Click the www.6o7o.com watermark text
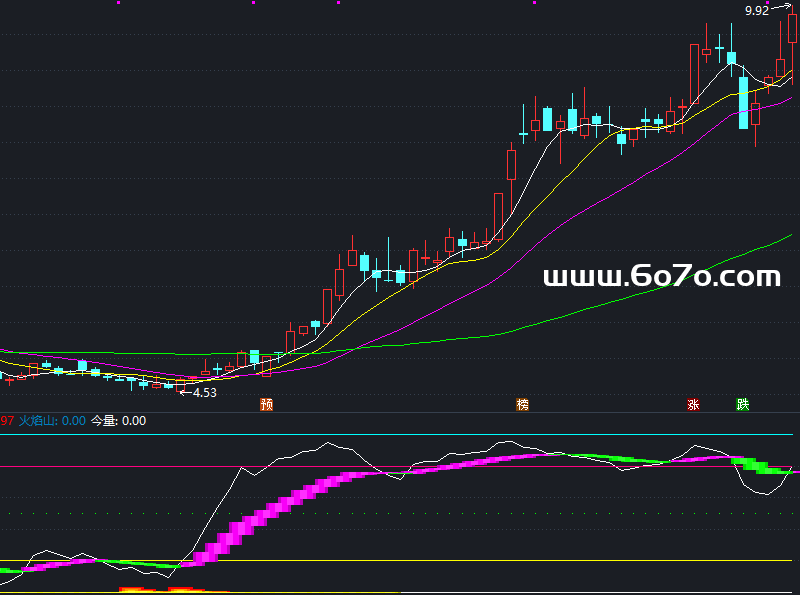This screenshot has height=595, width=800. (661, 277)
